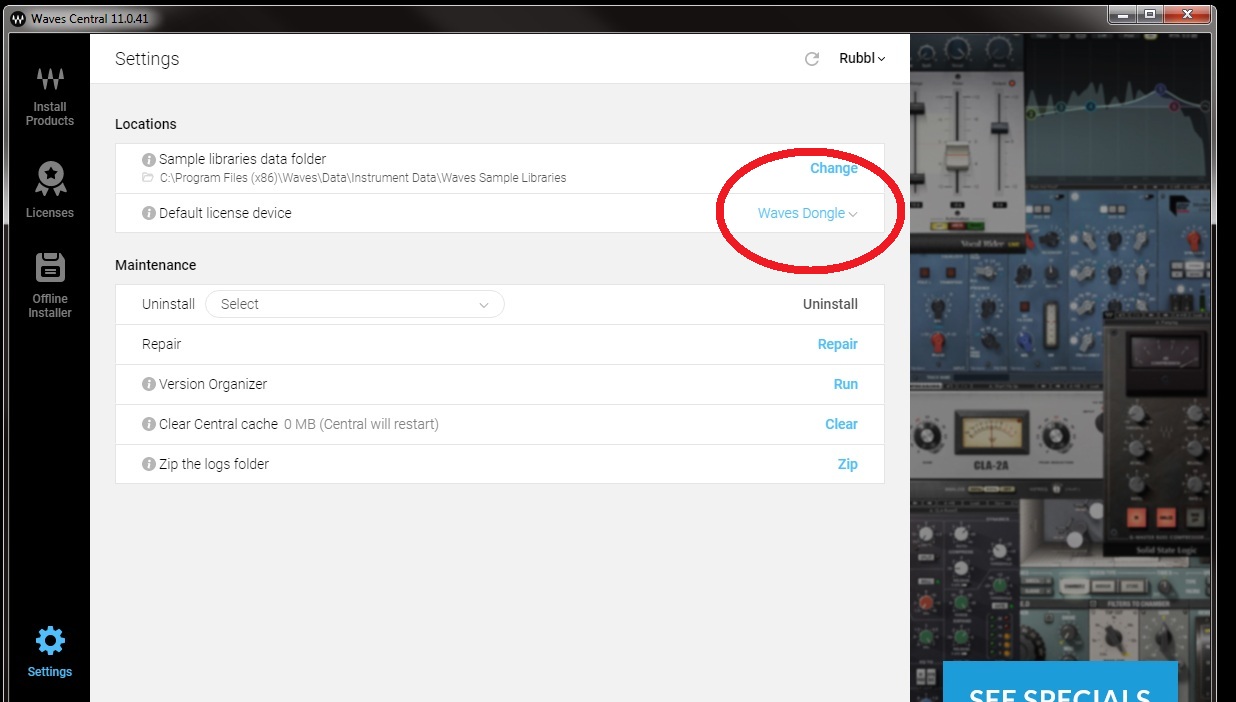Click the refresh icon beside Rubbl
1236x702 pixels.
point(812,59)
